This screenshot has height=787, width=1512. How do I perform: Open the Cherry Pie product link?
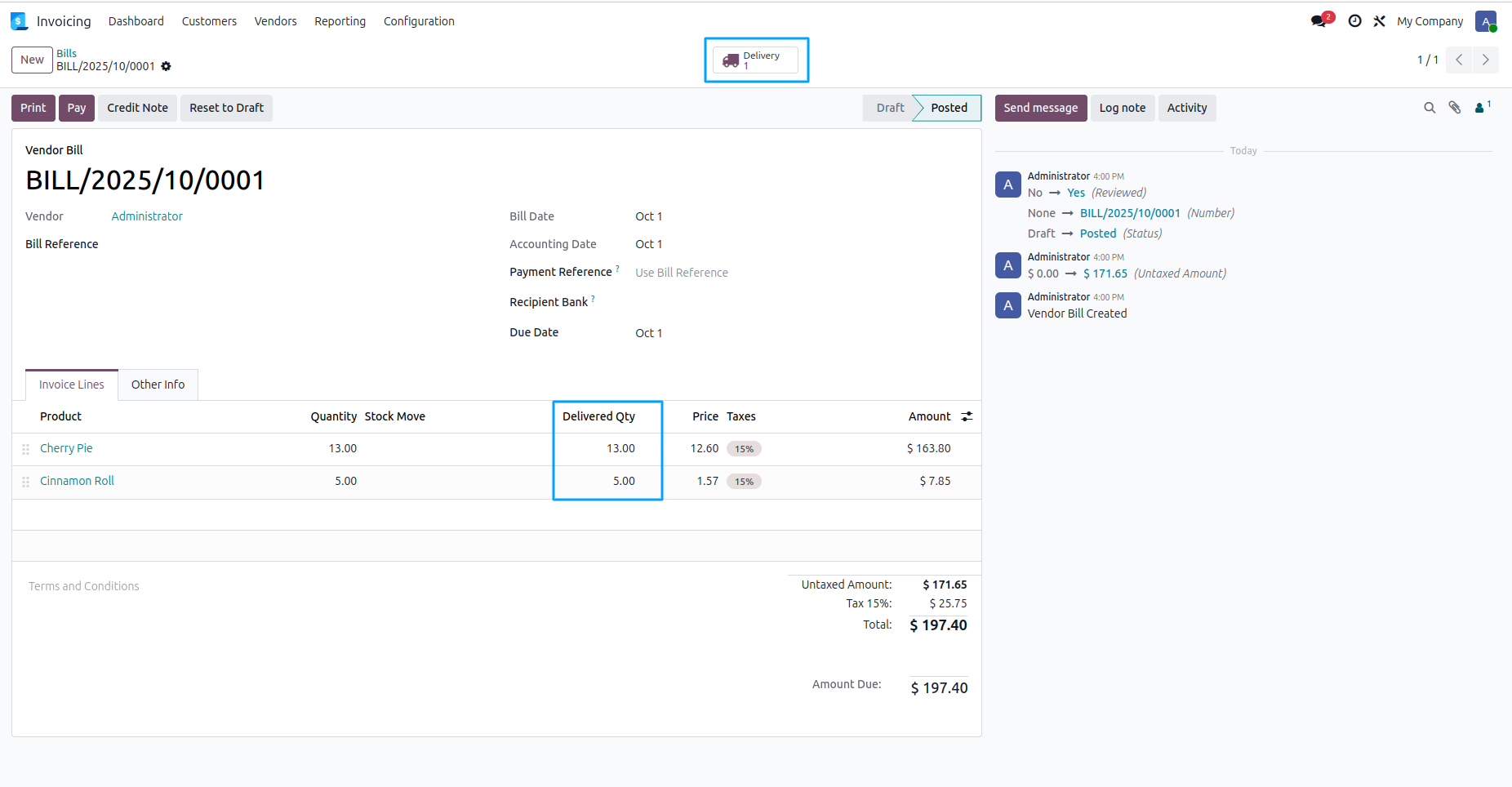[x=66, y=448]
